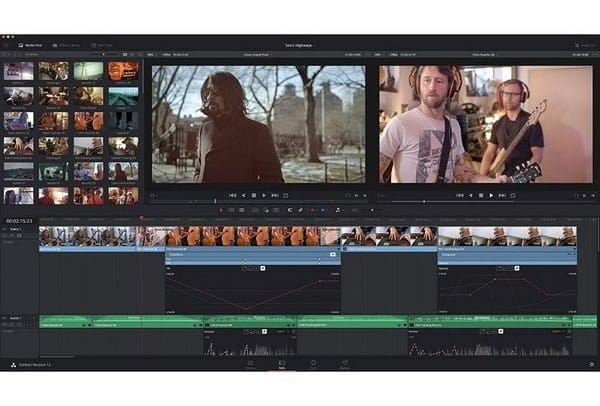
Task: Play reverse in the source viewer
Action: click(243, 196)
